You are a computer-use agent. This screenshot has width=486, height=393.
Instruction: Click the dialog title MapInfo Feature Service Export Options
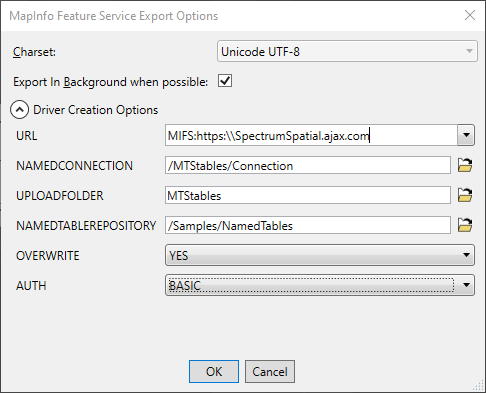tap(114, 16)
